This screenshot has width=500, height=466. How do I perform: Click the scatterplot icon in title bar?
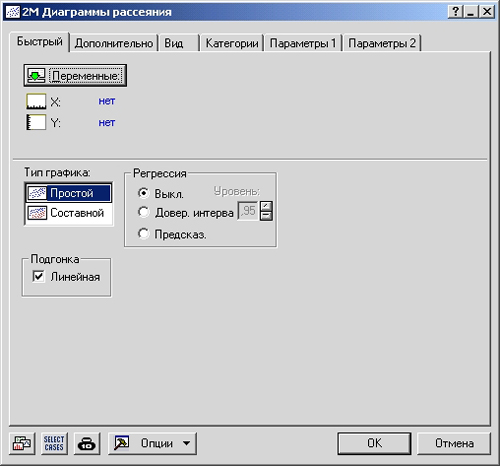pyautogui.click(x=13, y=12)
